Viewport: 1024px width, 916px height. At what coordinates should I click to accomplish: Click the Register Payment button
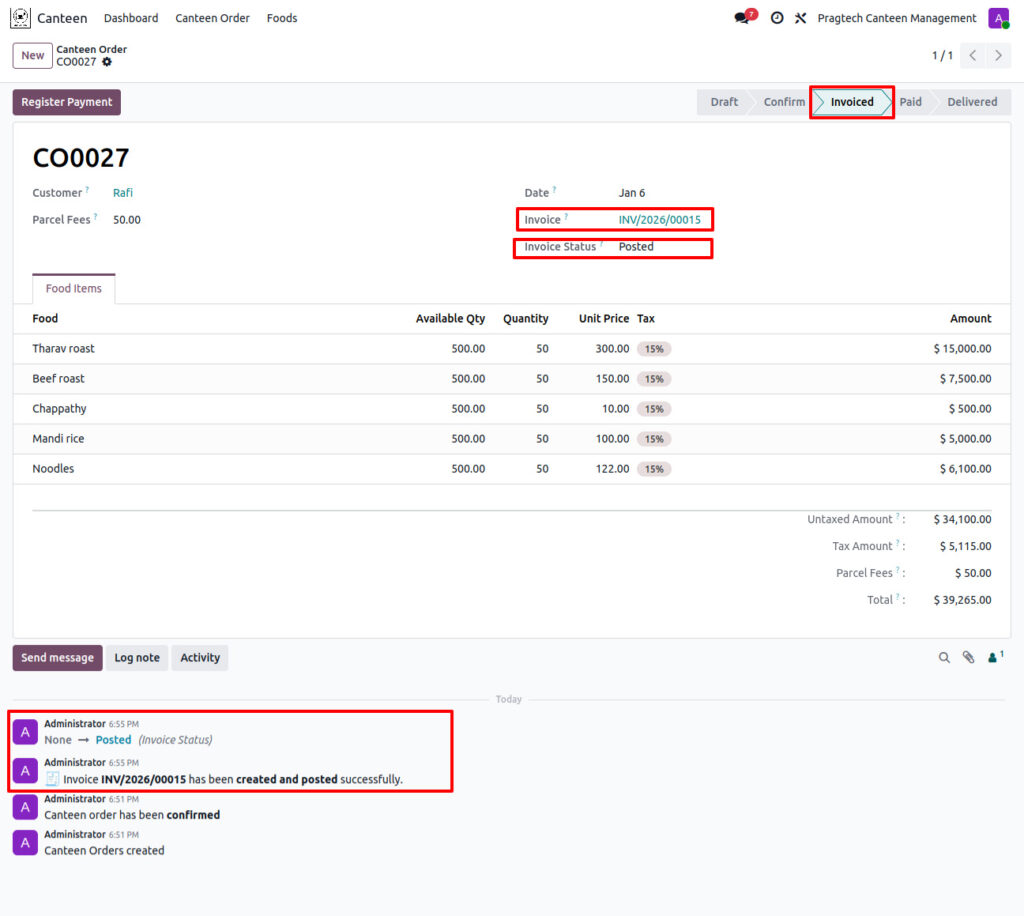(x=67, y=102)
